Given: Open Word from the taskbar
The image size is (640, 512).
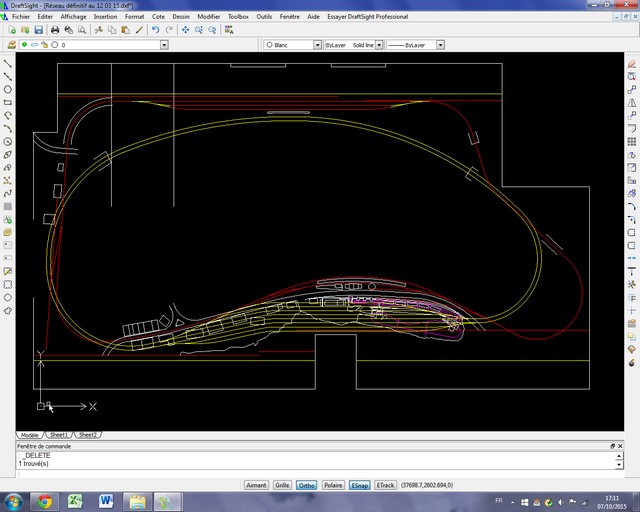Looking at the screenshot, I should (x=106, y=502).
